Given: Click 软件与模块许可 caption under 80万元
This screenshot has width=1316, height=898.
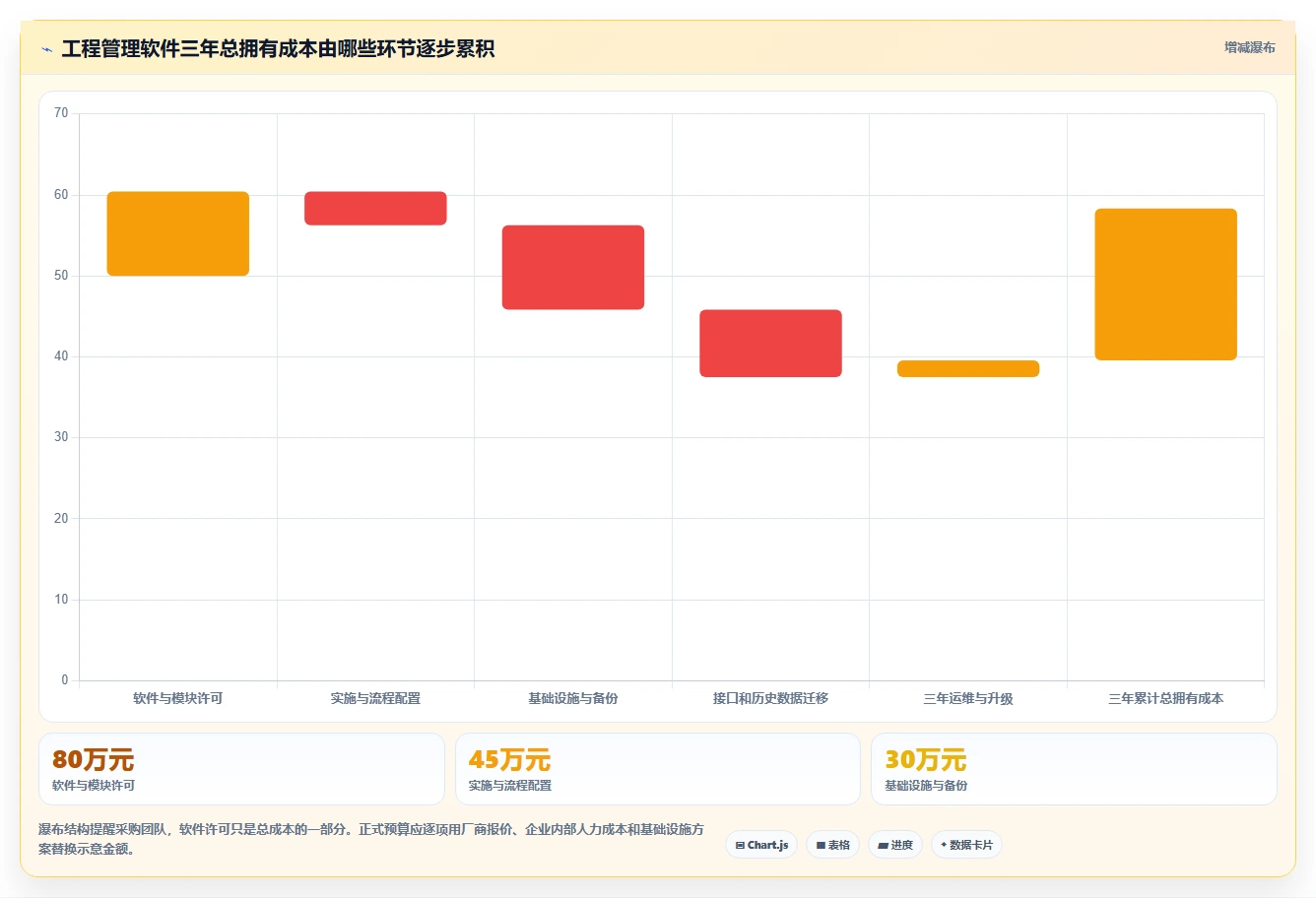Looking at the screenshot, I should [x=94, y=786].
